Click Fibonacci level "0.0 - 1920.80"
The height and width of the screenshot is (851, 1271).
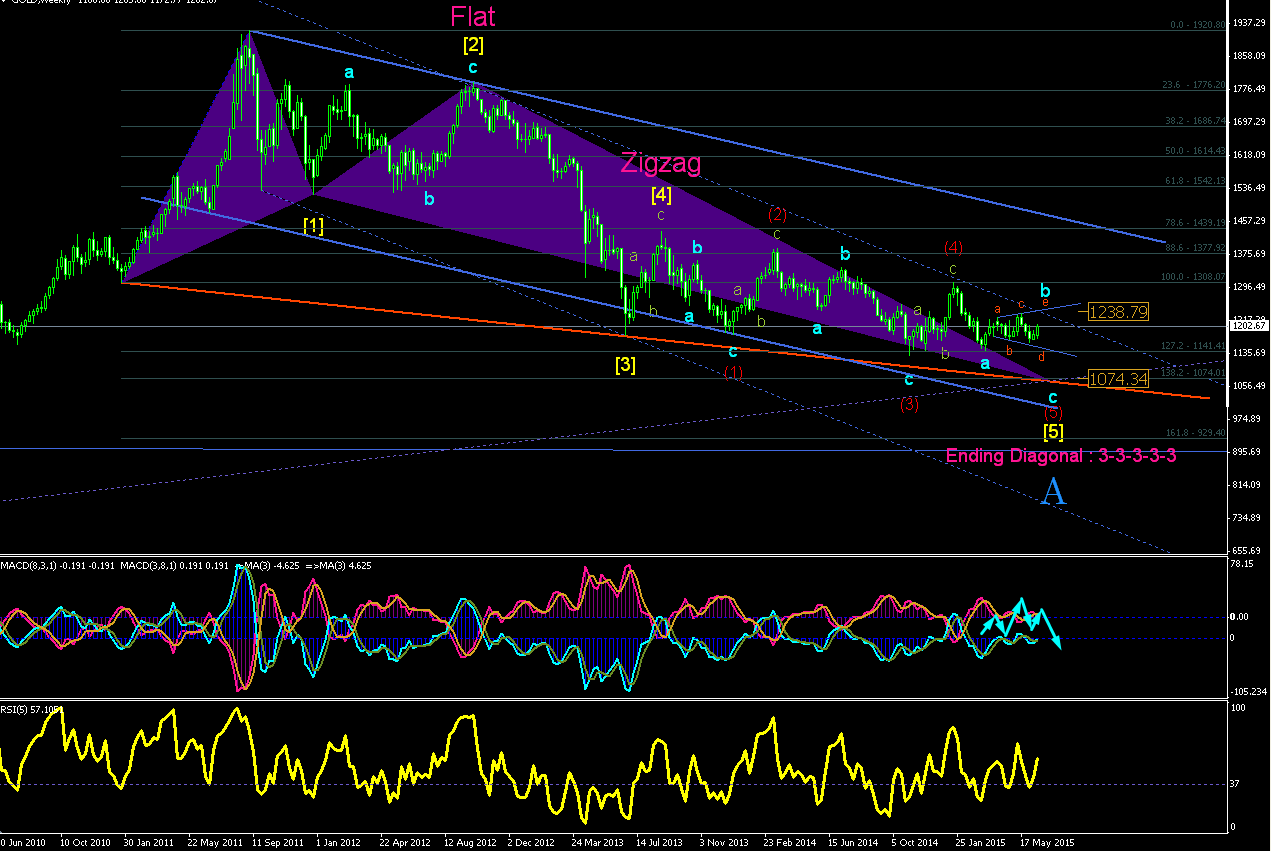point(1198,25)
